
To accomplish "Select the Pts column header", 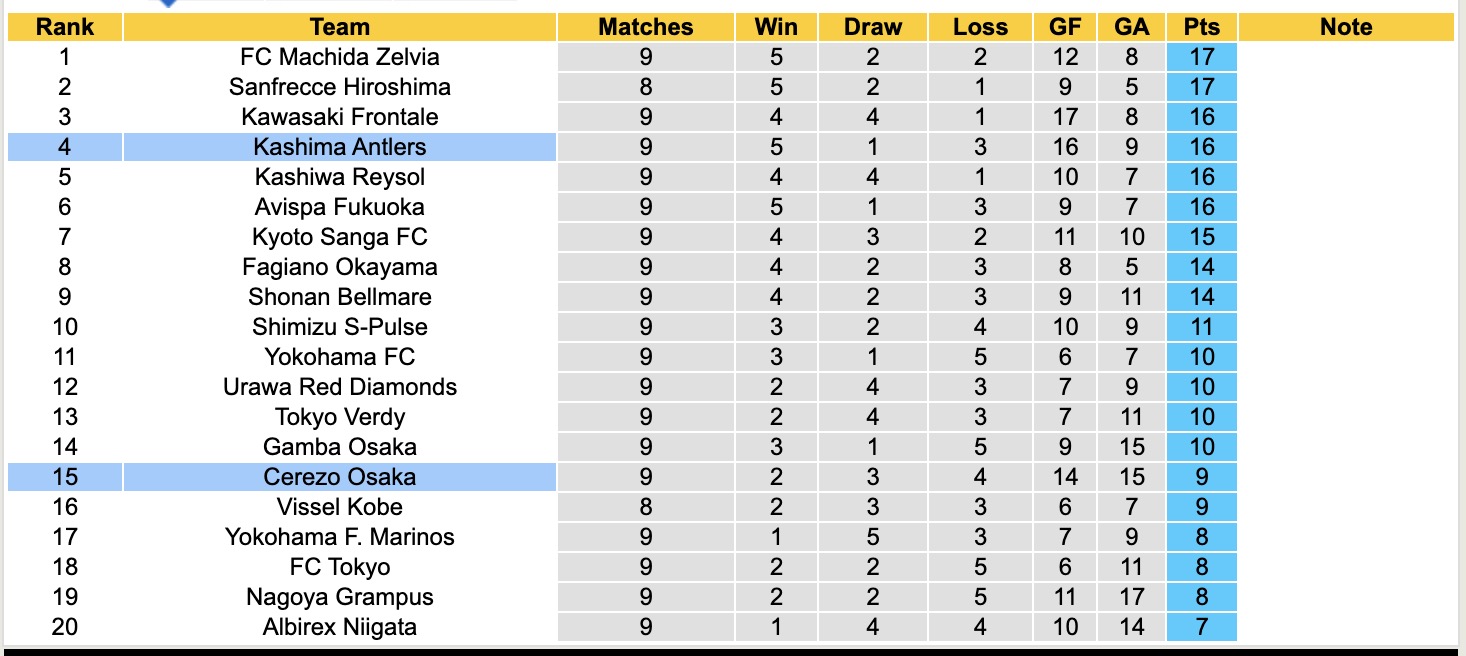I will [1201, 27].
